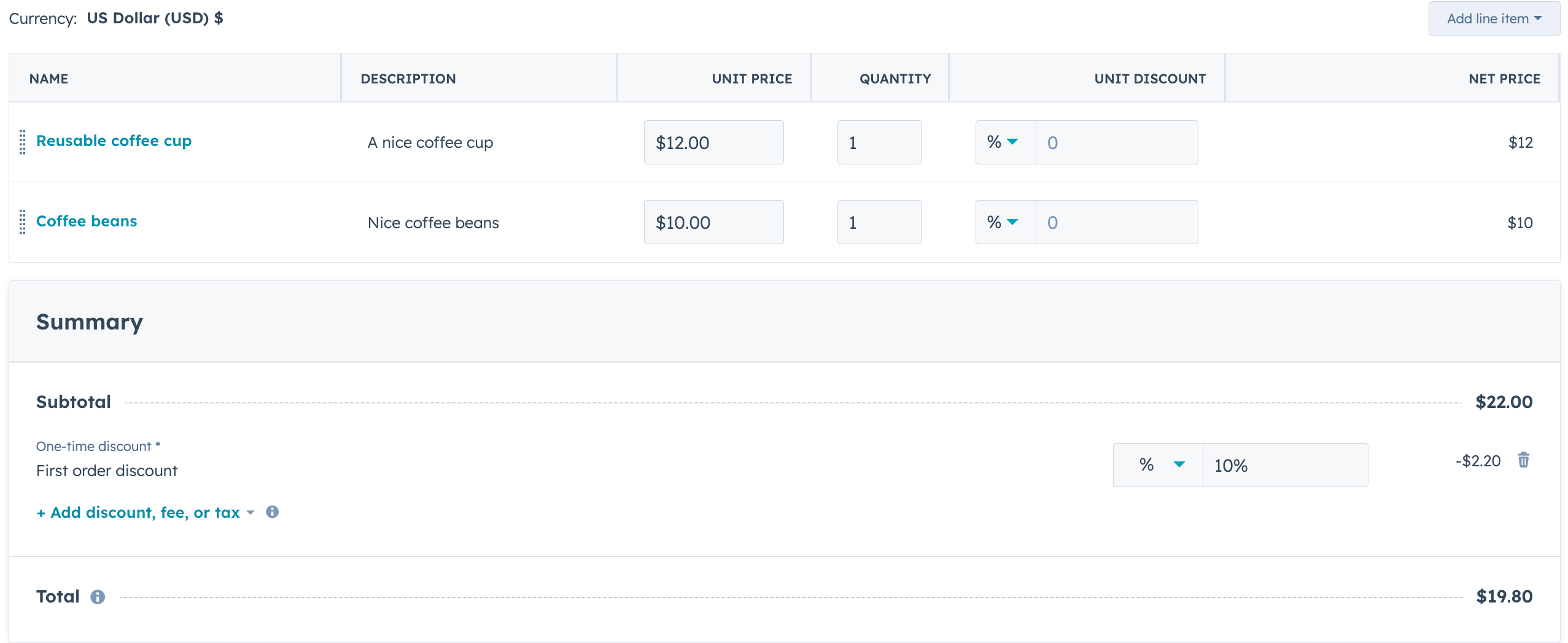
Task: Expand Add discount, fee, or tax menu
Action: pos(145,512)
